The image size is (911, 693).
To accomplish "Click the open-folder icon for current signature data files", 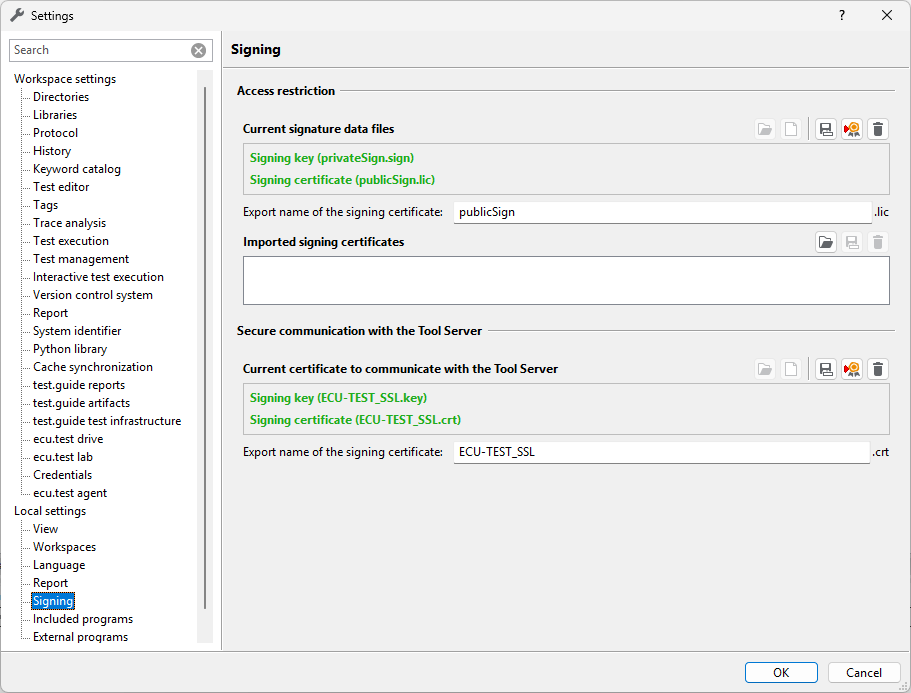I will 765,129.
